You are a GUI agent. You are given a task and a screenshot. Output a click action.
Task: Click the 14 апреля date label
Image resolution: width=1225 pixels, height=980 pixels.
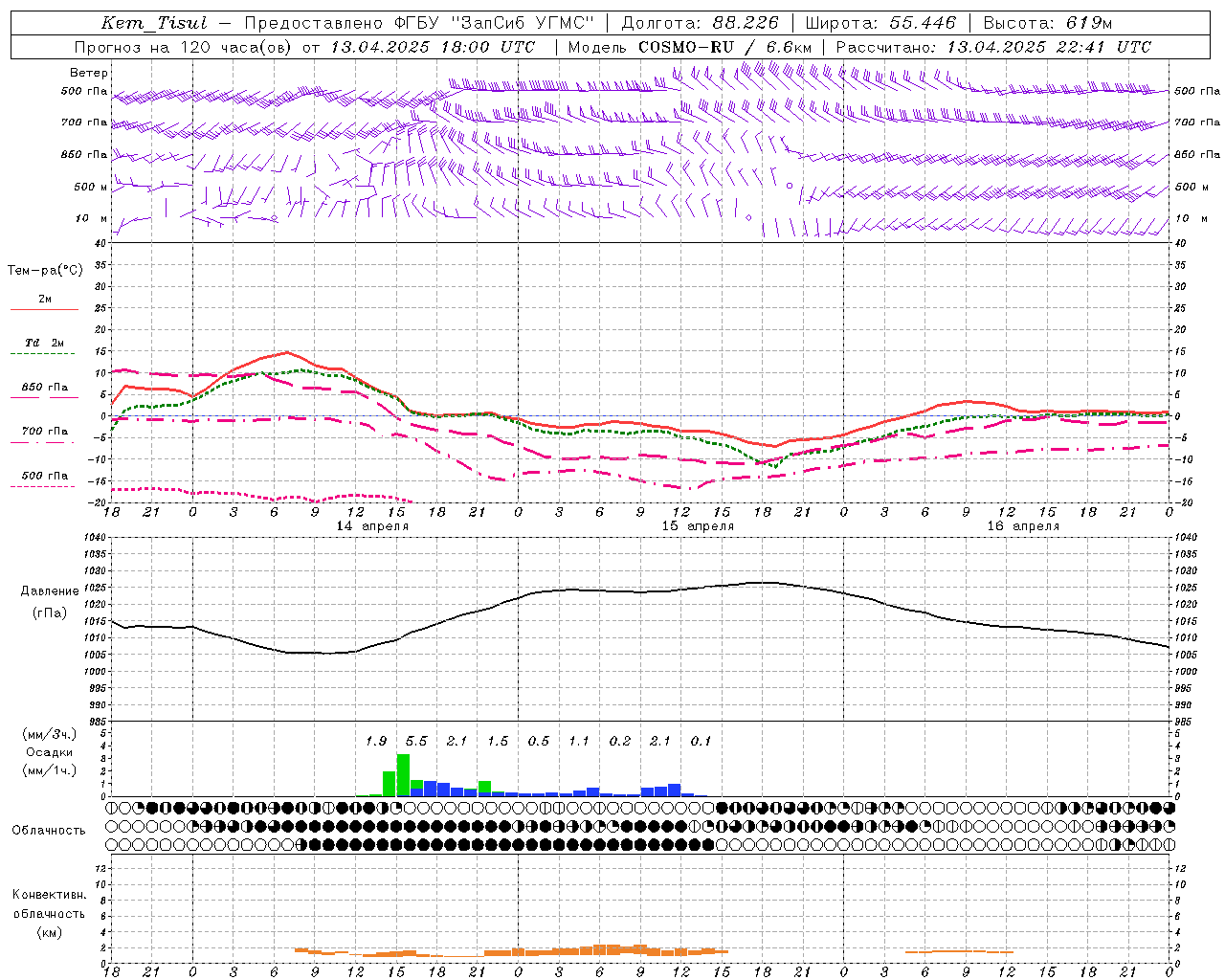(372, 526)
